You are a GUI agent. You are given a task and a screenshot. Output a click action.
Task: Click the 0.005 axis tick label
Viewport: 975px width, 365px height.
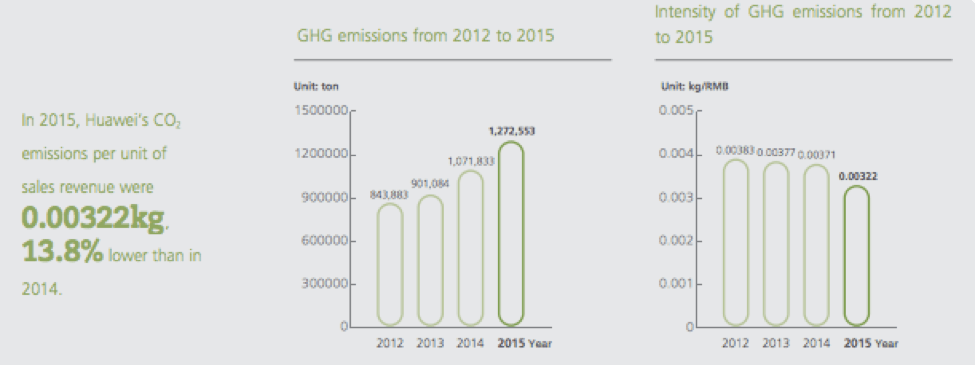tap(677, 111)
